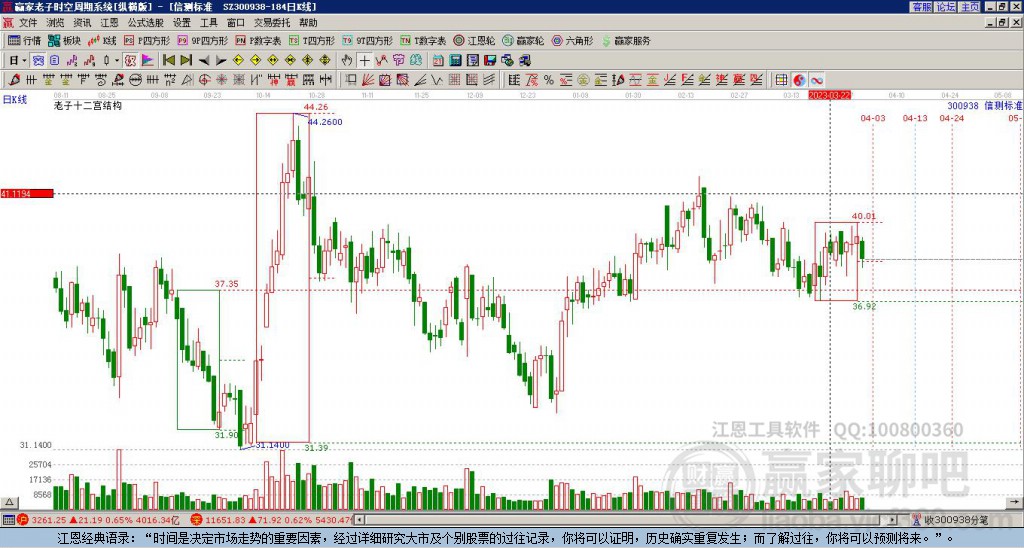Click the 04-13 future date marker
1024x548 pixels.
[x=915, y=118]
